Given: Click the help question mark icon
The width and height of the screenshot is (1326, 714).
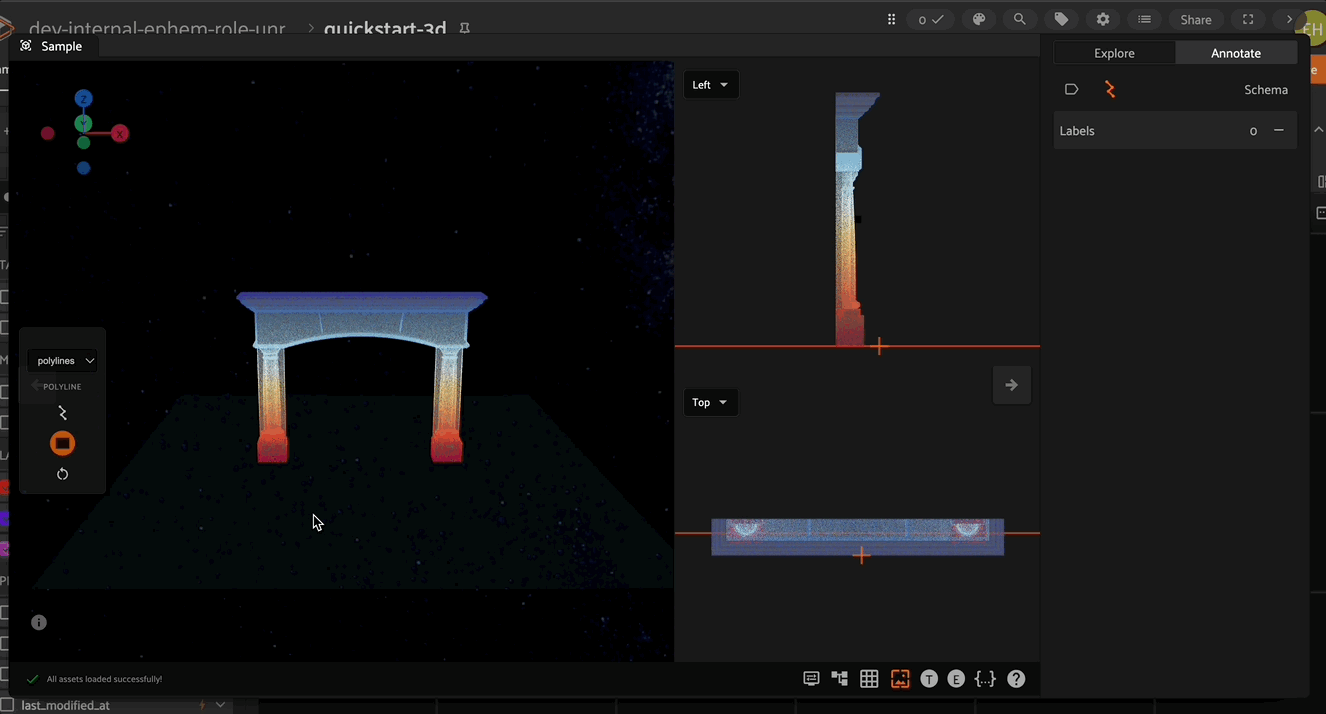Looking at the screenshot, I should tap(1016, 679).
